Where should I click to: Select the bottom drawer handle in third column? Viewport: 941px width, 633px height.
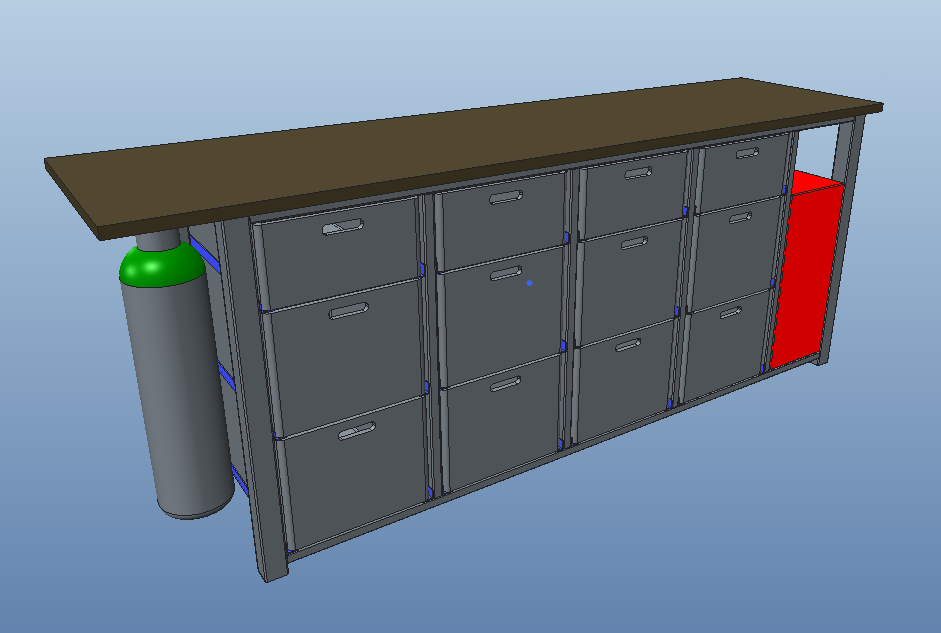(628, 346)
